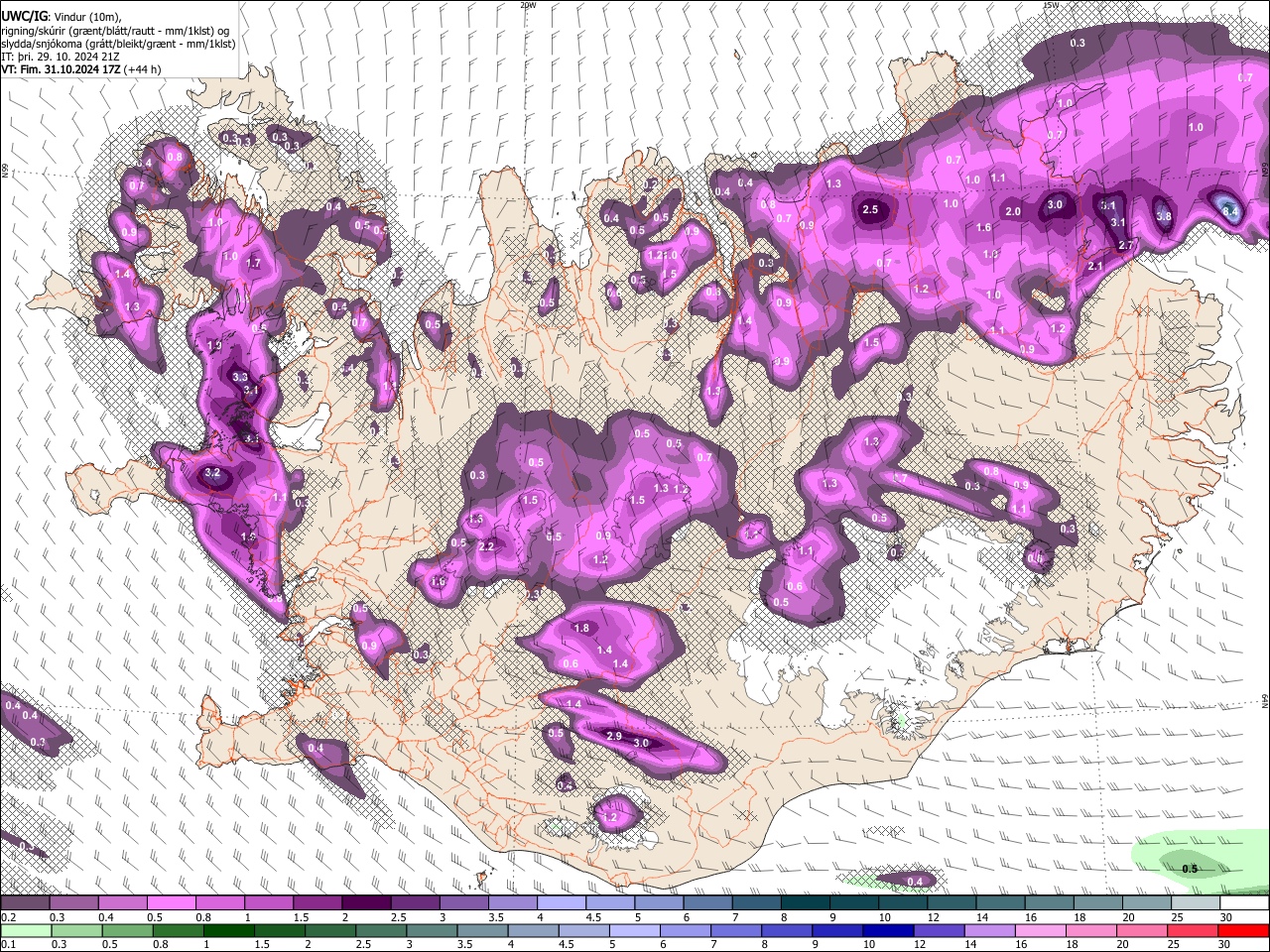1270x952 pixels.
Task: Click the 3.2 precipitation value label
Action: coord(211,473)
